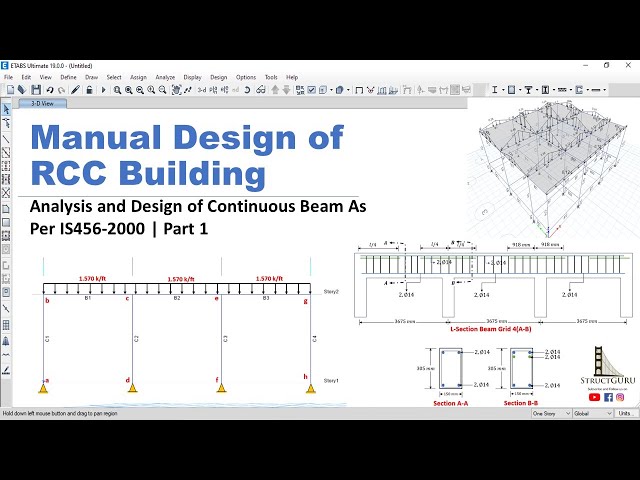The image size is (640, 480).
Task: Select the Draw Grids table tool
Action: tap(6, 325)
